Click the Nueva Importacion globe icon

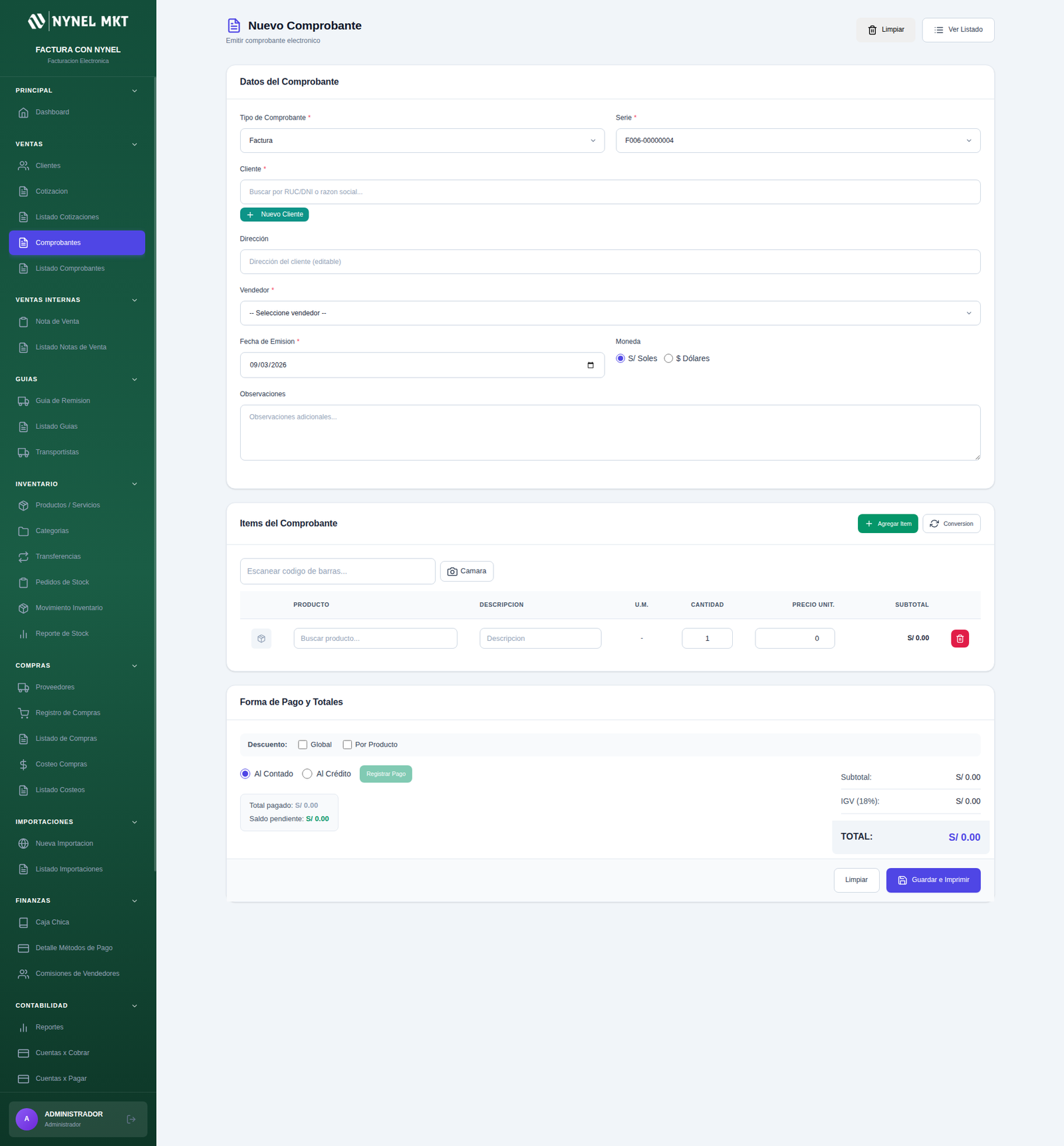pyautogui.click(x=23, y=844)
